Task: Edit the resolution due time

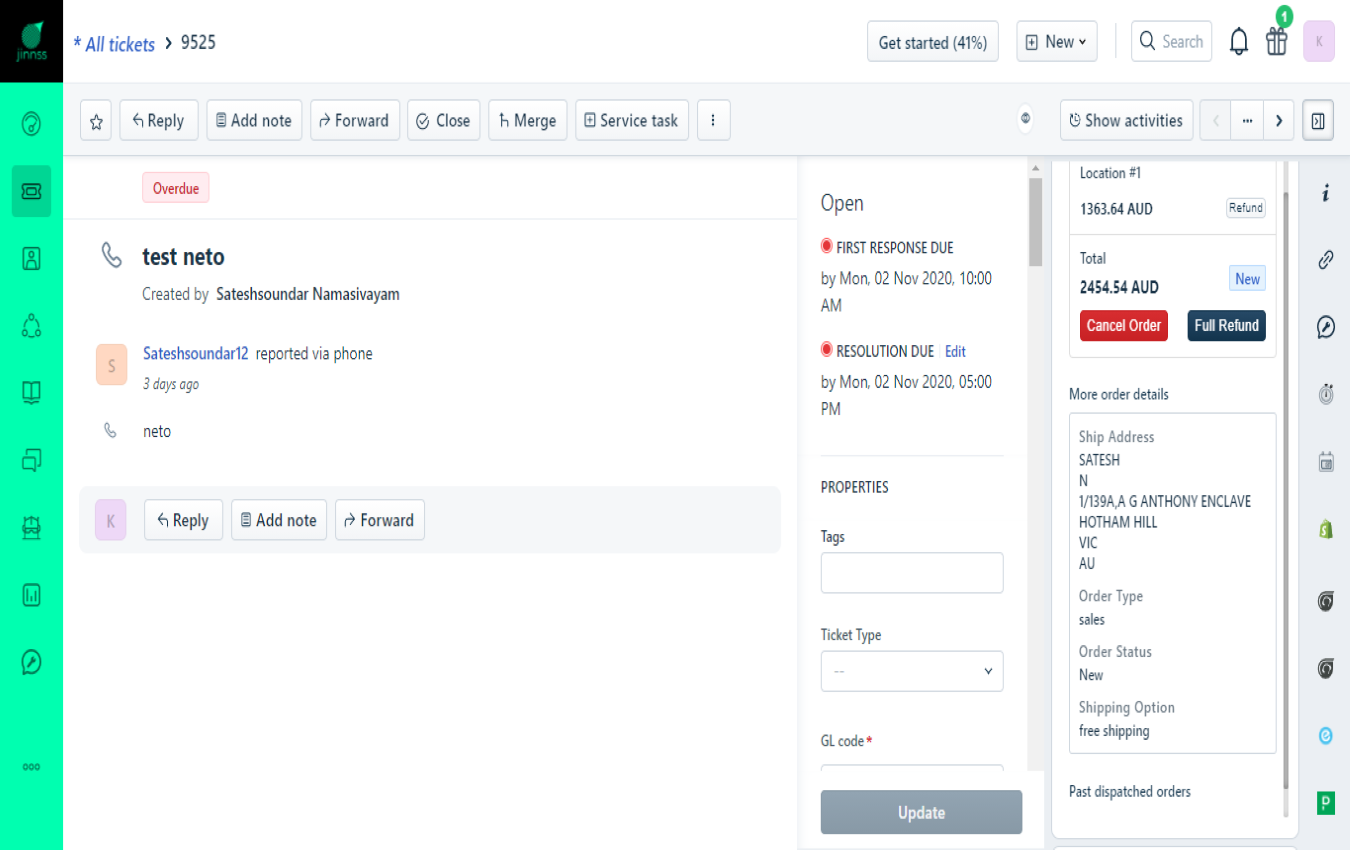Action: pos(954,351)
